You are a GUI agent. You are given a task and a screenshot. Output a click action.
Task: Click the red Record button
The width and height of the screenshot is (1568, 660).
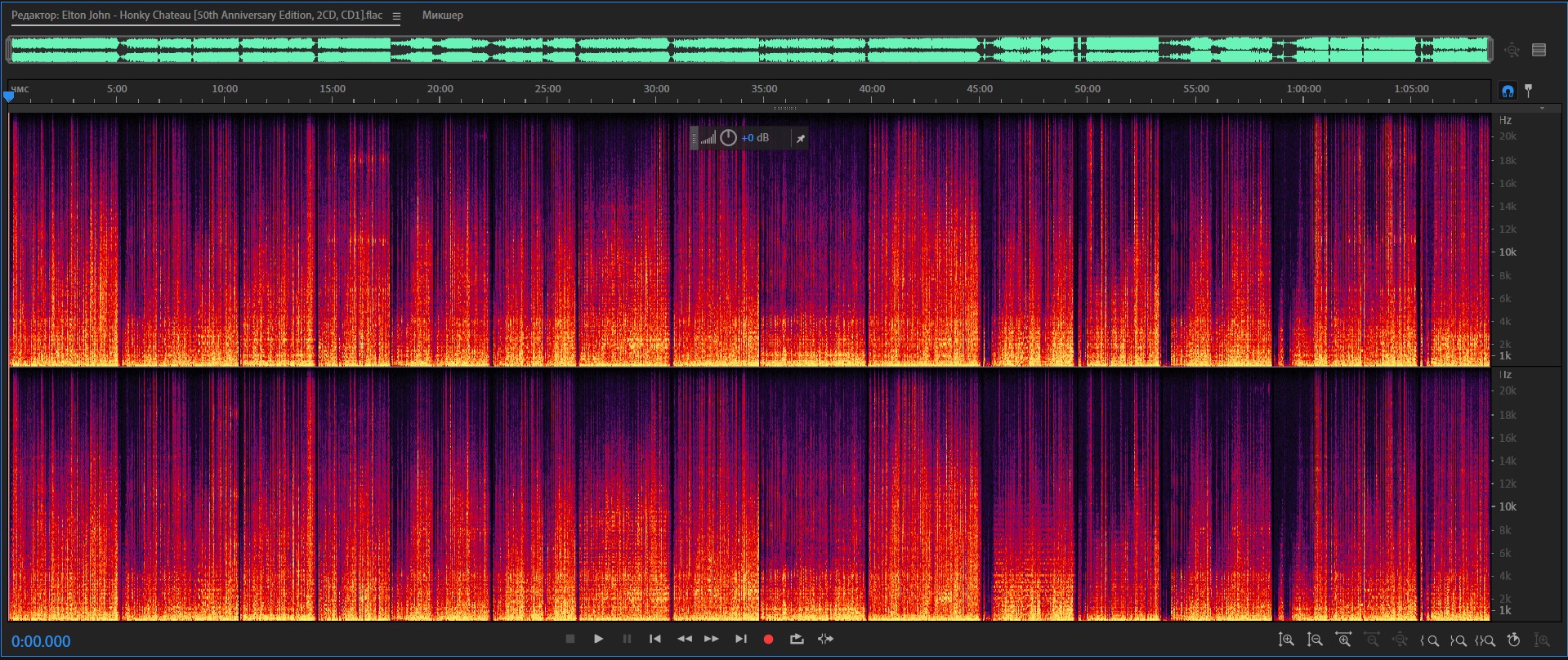[x=768, y=640]
